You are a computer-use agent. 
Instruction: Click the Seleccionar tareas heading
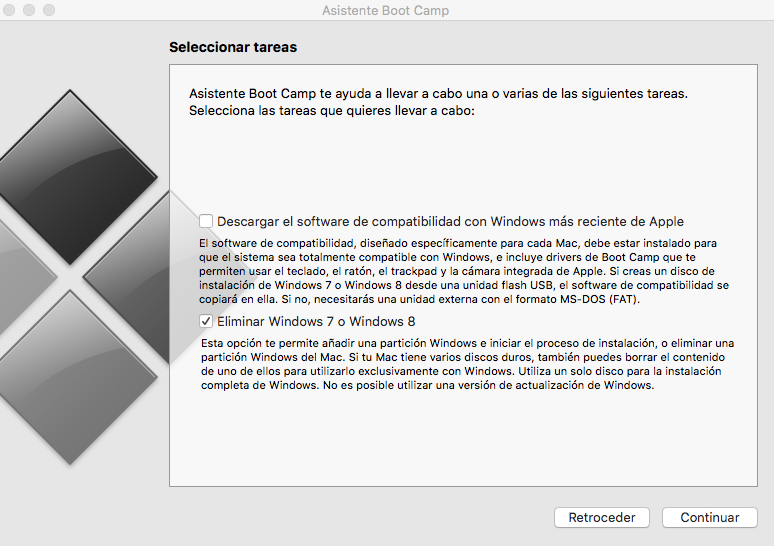tap(233, 47)
